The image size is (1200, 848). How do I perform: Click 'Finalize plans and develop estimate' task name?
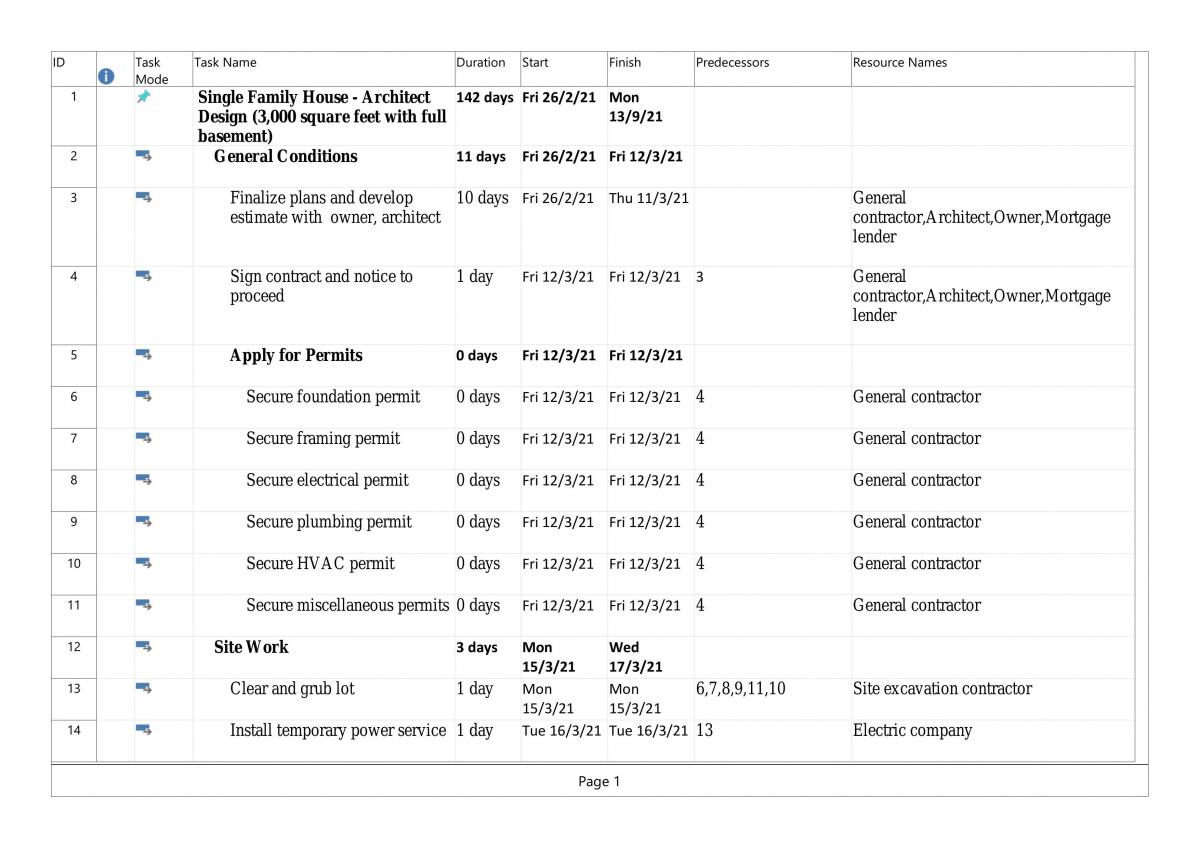335,207
